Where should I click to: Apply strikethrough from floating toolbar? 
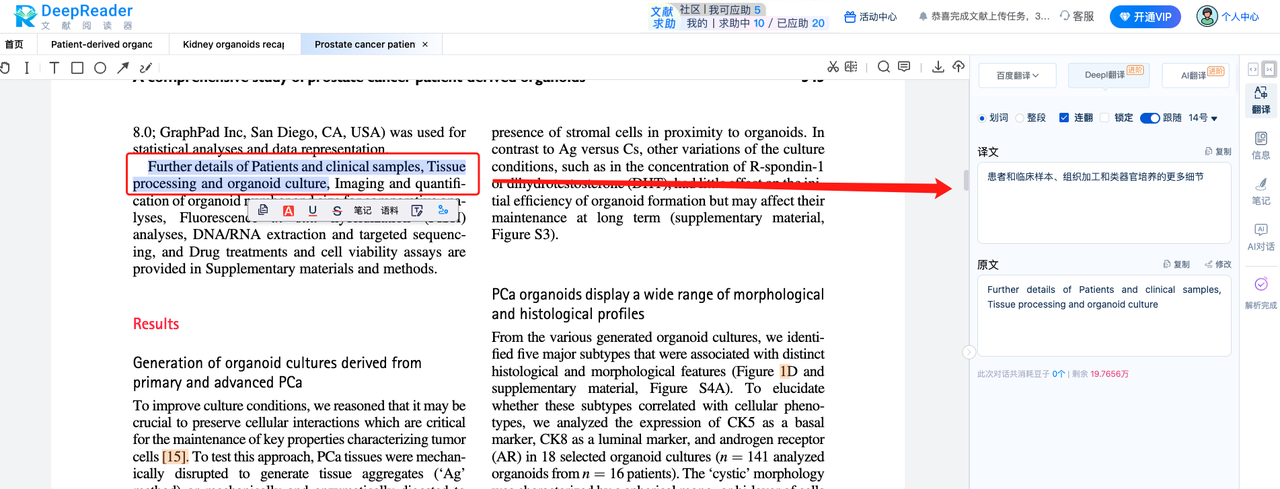tap(337, 211)
